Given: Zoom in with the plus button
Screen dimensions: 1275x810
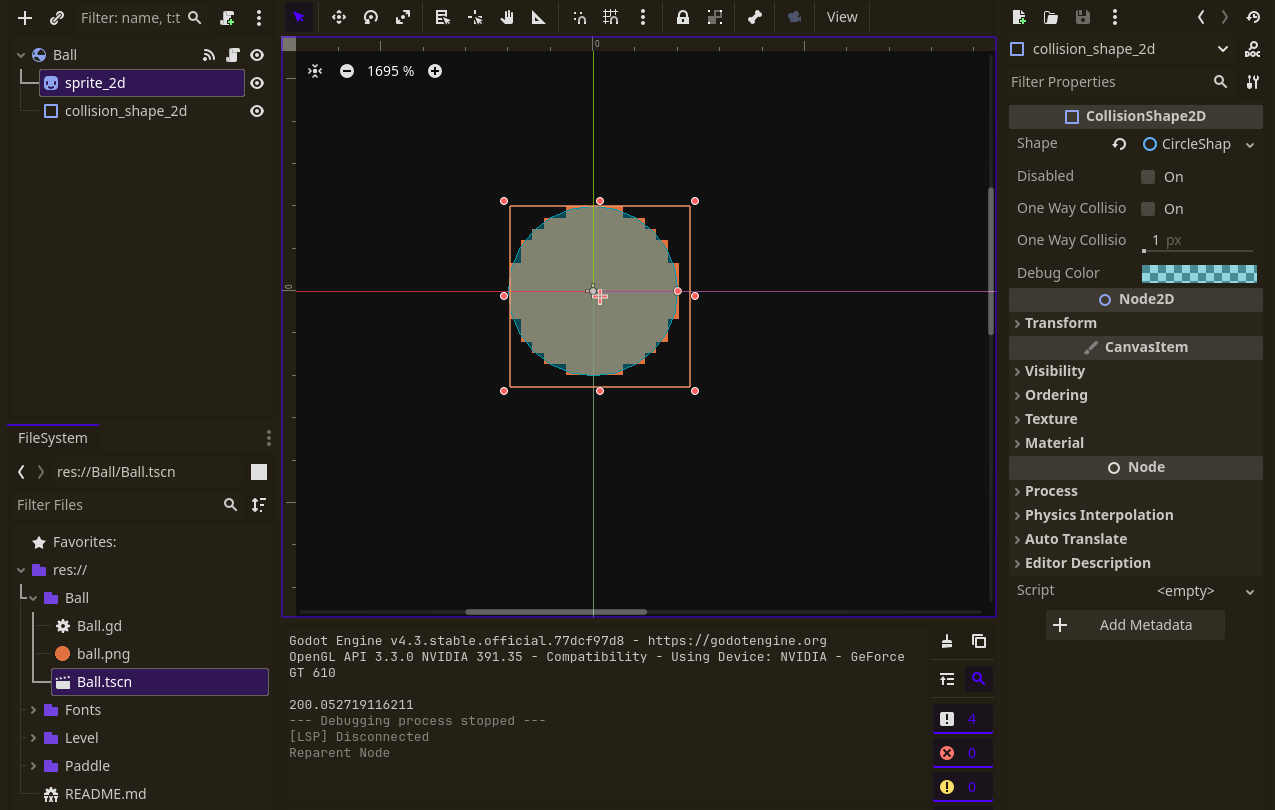Looking at the screenshot, I should [434, 71].
